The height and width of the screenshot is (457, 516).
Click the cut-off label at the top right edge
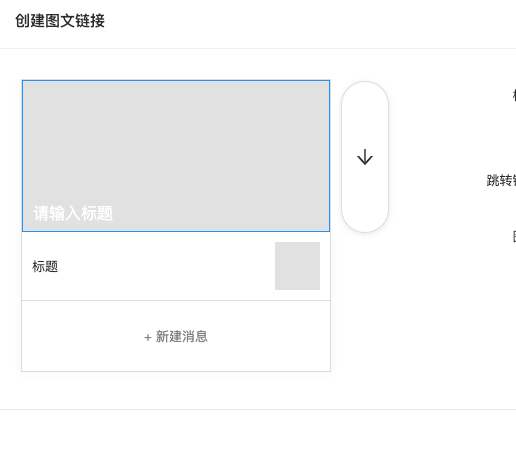tap(514, 95)
